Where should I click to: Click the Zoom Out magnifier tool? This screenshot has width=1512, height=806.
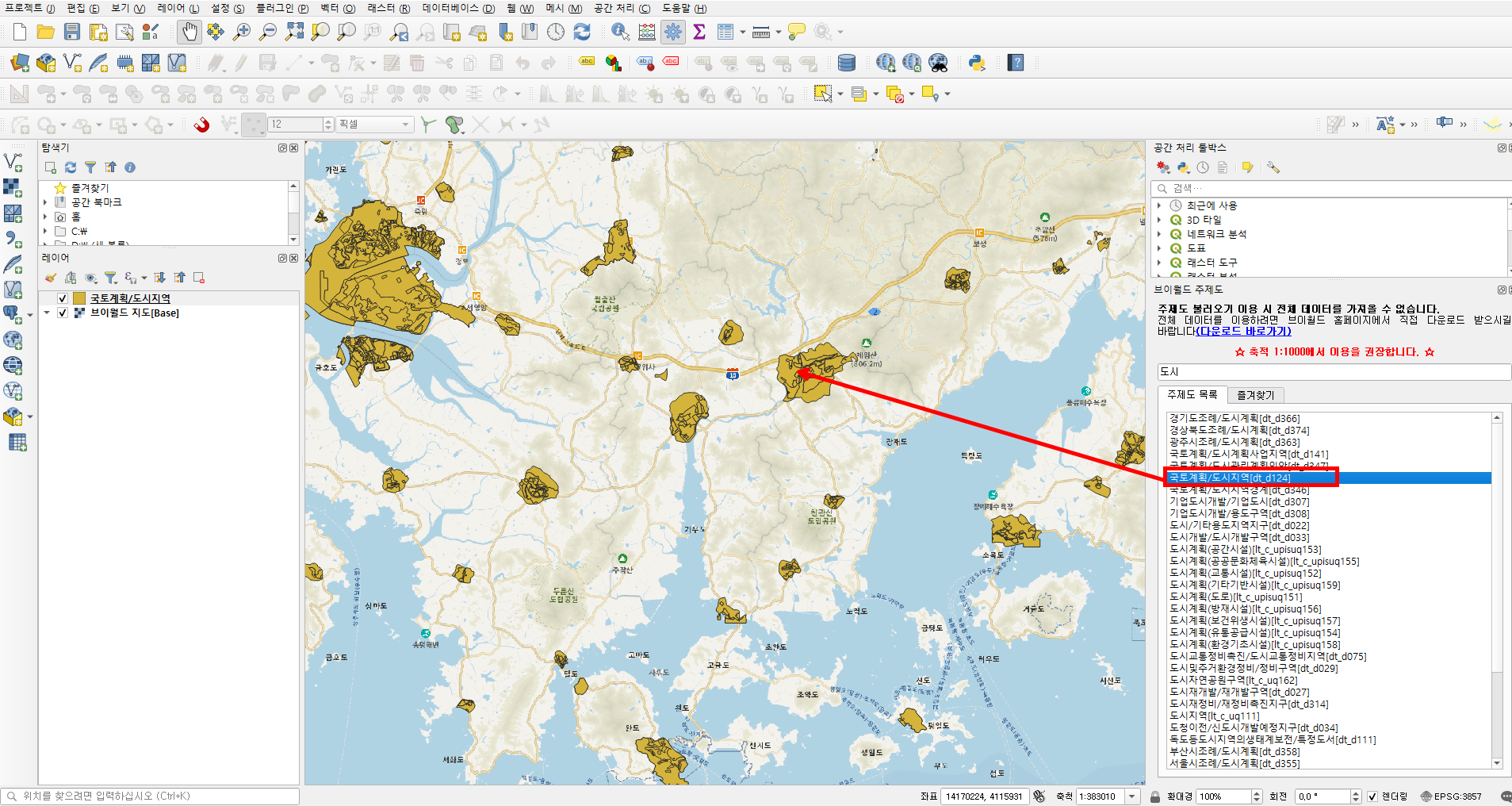(x=268, y=32)
